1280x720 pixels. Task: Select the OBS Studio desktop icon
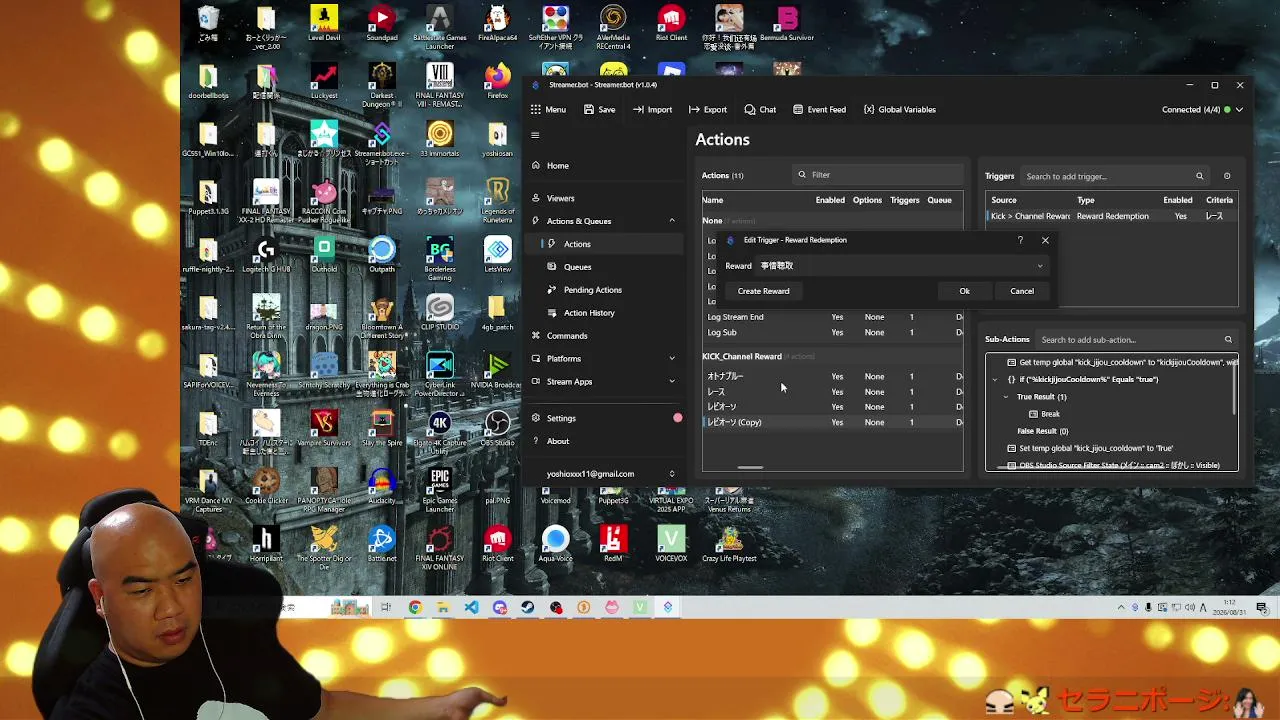point(498,429)
